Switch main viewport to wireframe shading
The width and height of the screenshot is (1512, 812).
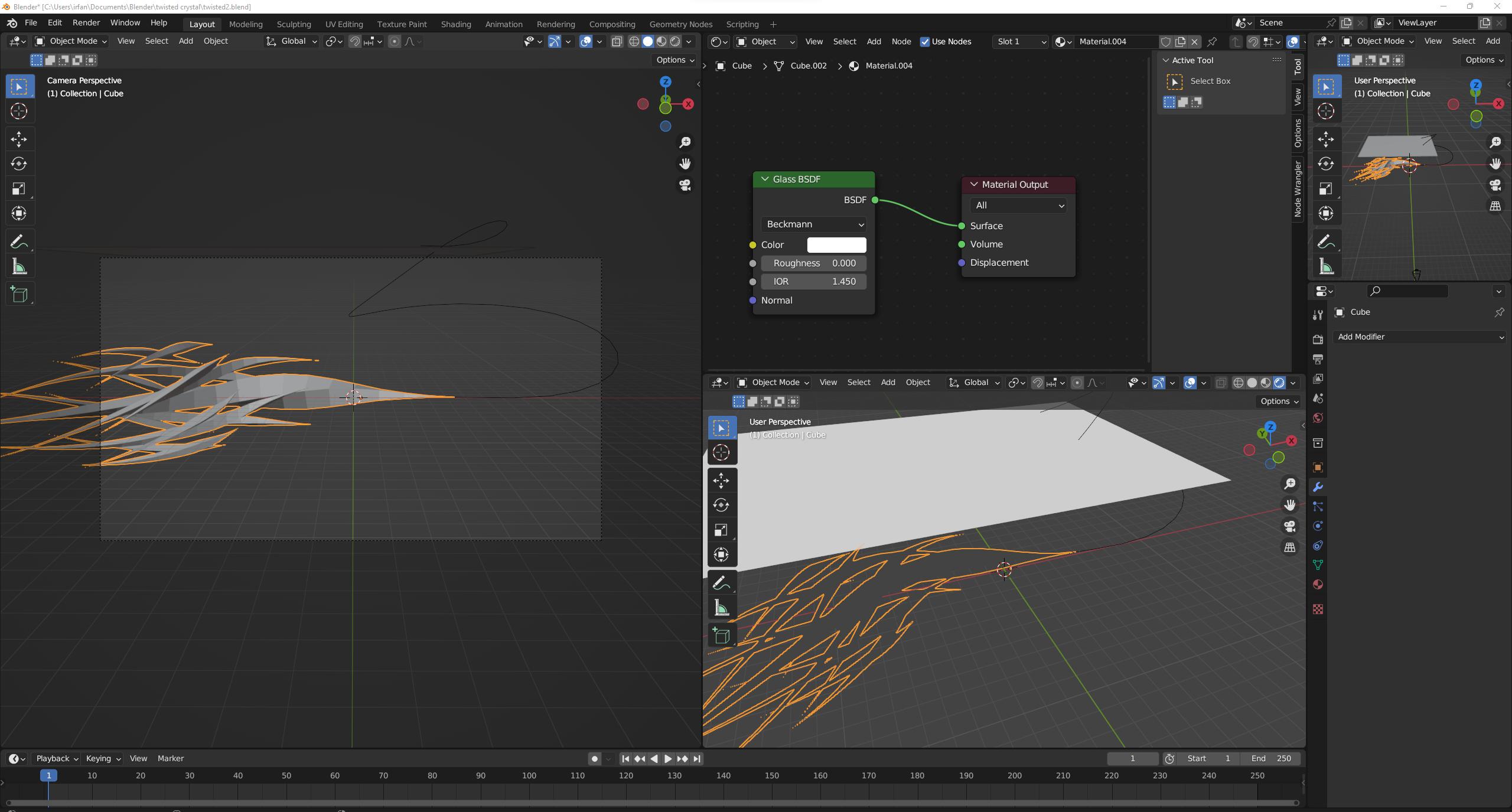click(634, 41)
